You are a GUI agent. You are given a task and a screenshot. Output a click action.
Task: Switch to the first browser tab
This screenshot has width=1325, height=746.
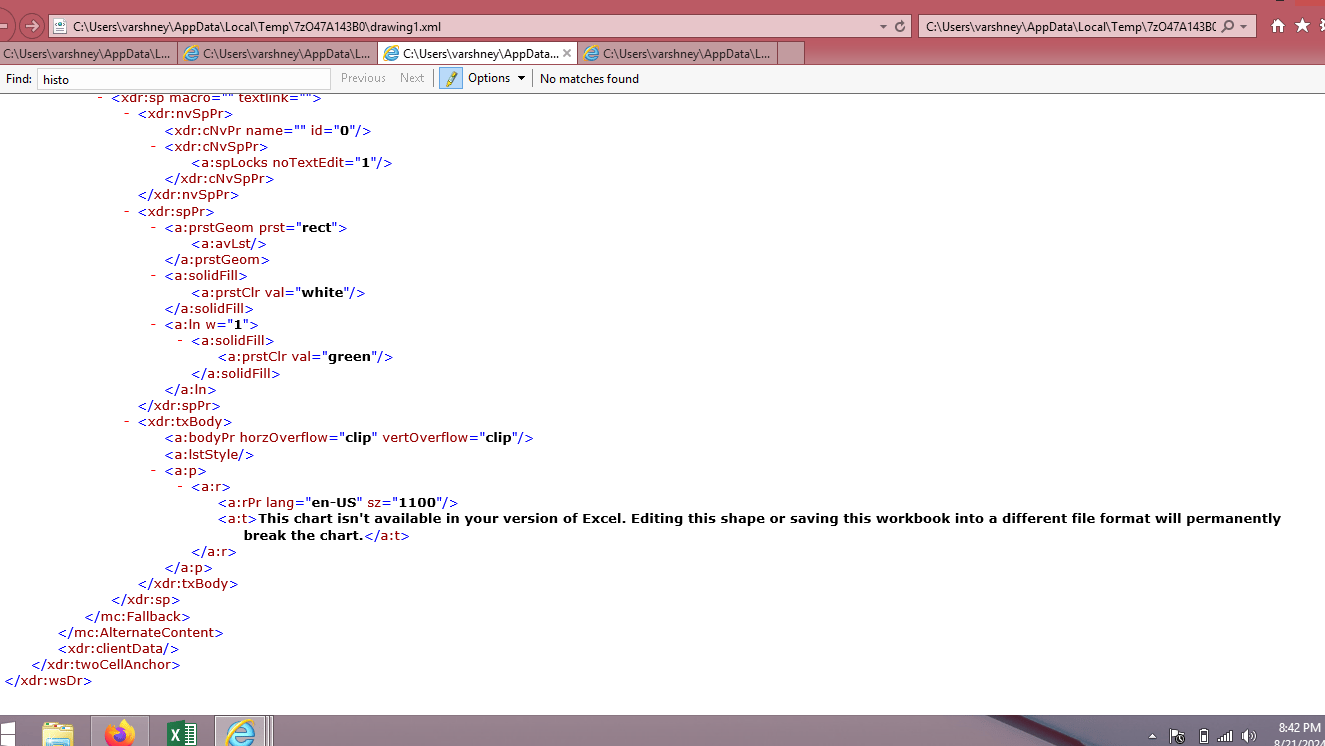click(89, 54)
